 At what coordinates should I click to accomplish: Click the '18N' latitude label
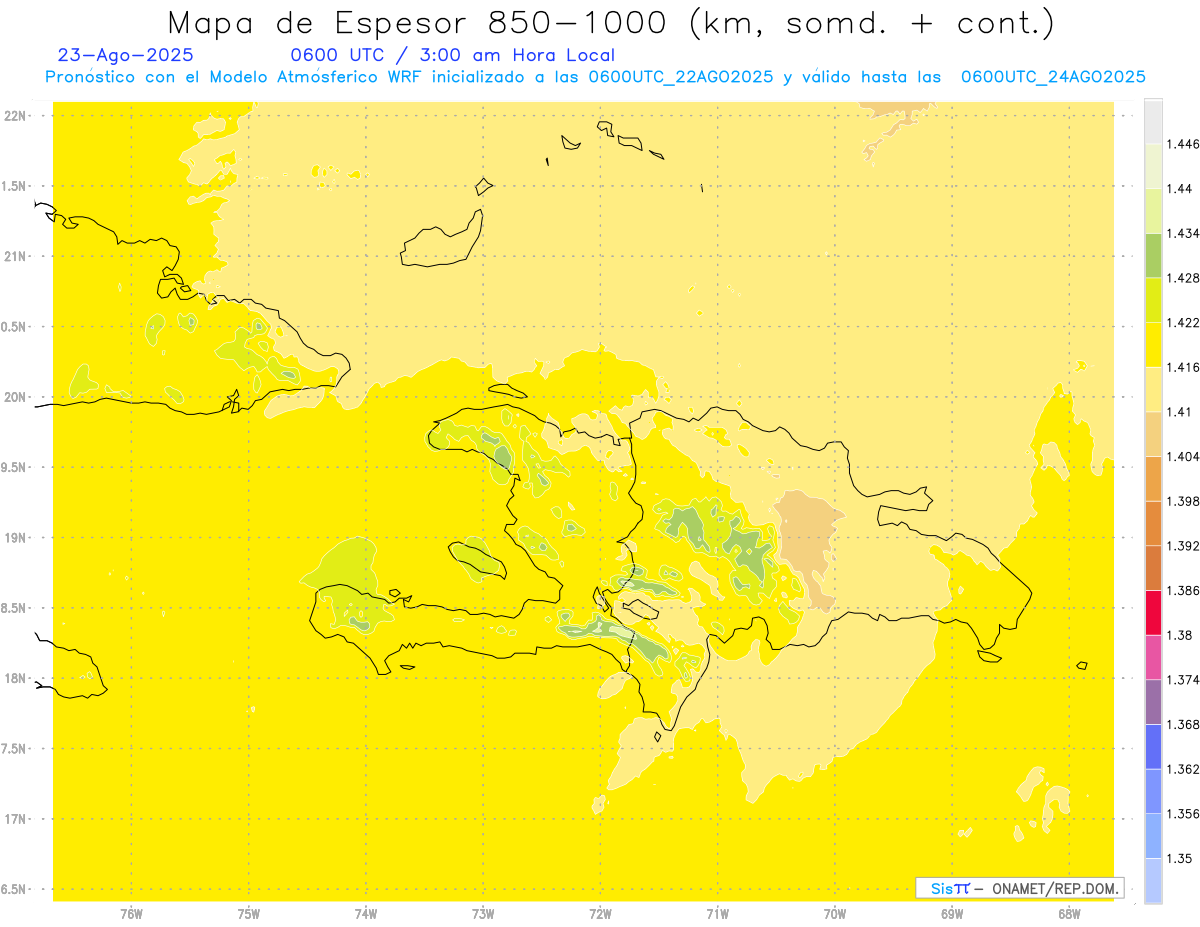(17, 678)
